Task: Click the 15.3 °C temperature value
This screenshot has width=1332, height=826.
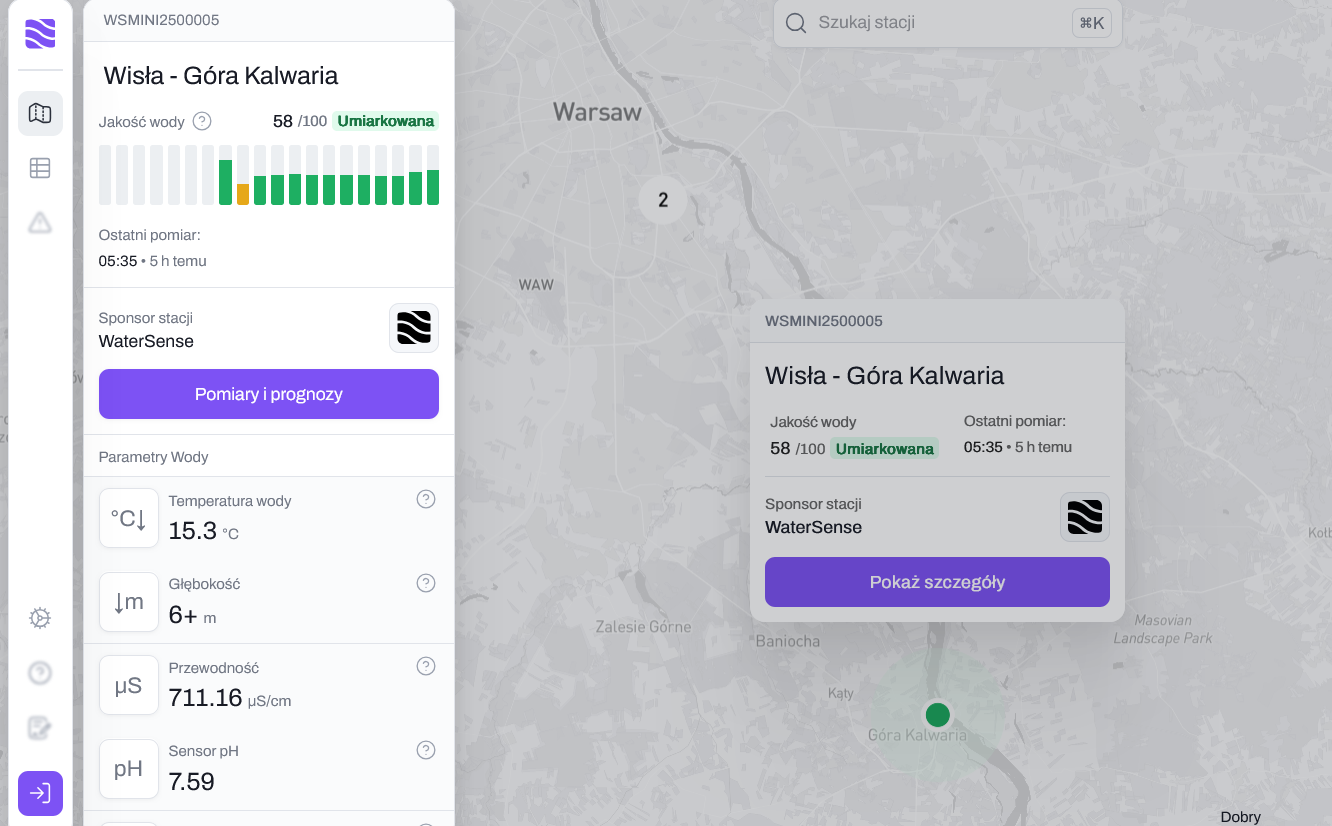Action: click(204, 531)
